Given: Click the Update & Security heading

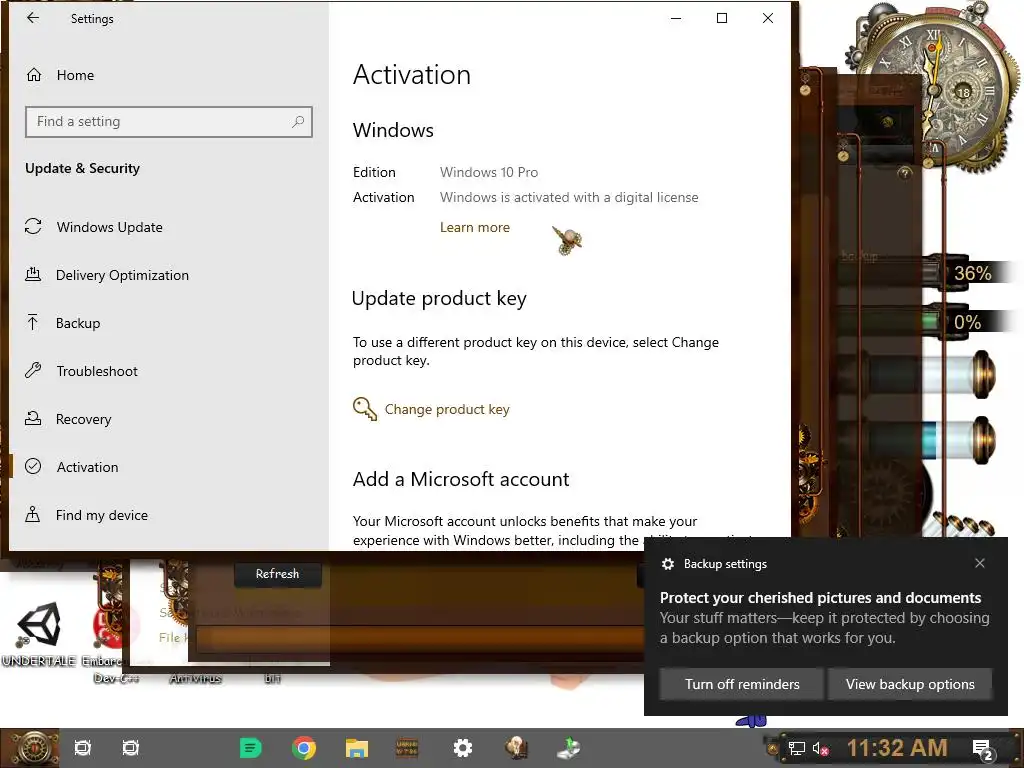Looking at the screenshot, I should [x=82, y=168].
